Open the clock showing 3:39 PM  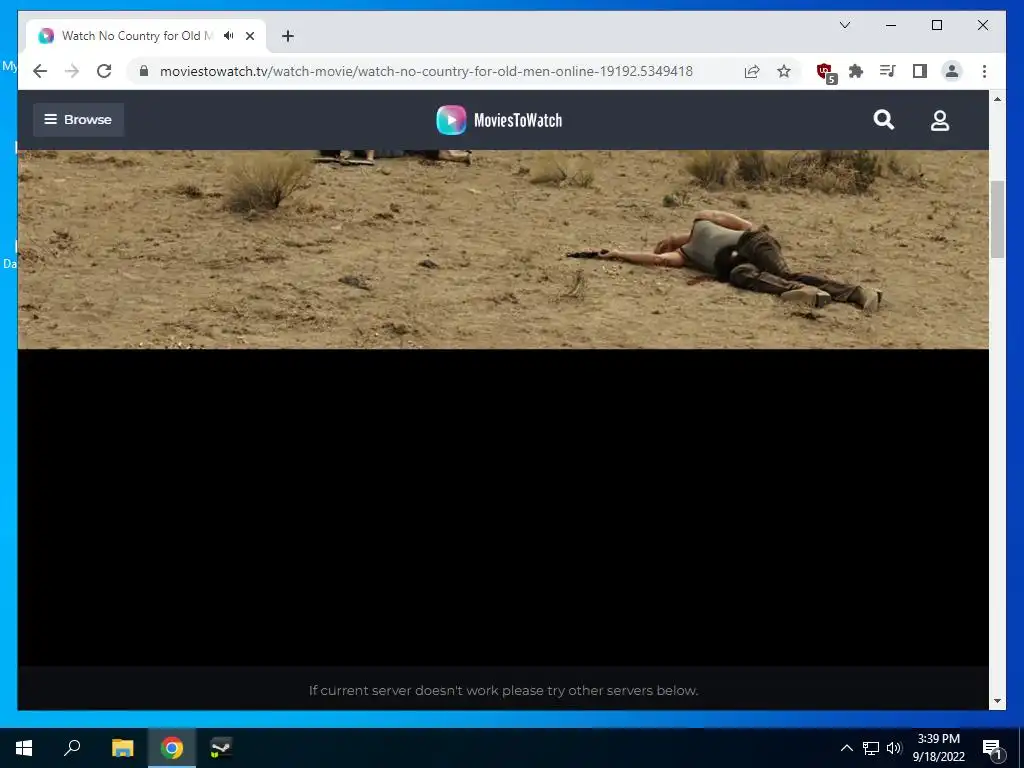point(938,748)
